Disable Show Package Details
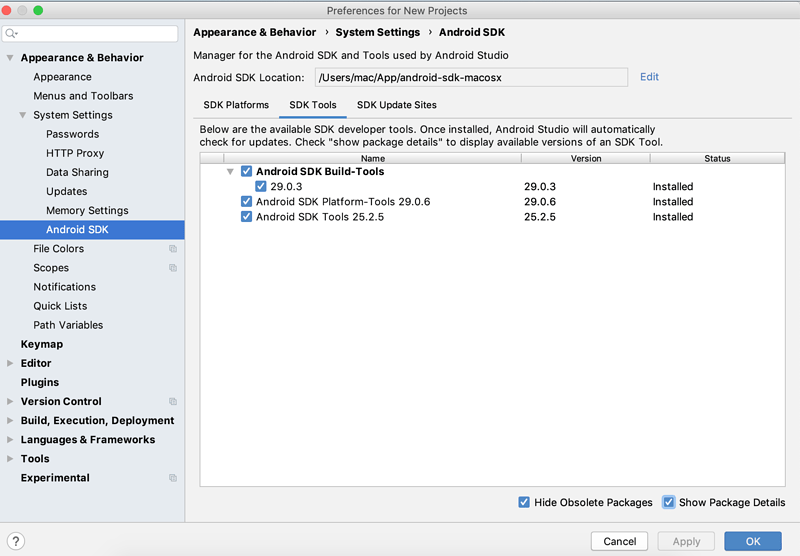Image resolution: width=800 pixels, height=556 pixels. [668, 502]
